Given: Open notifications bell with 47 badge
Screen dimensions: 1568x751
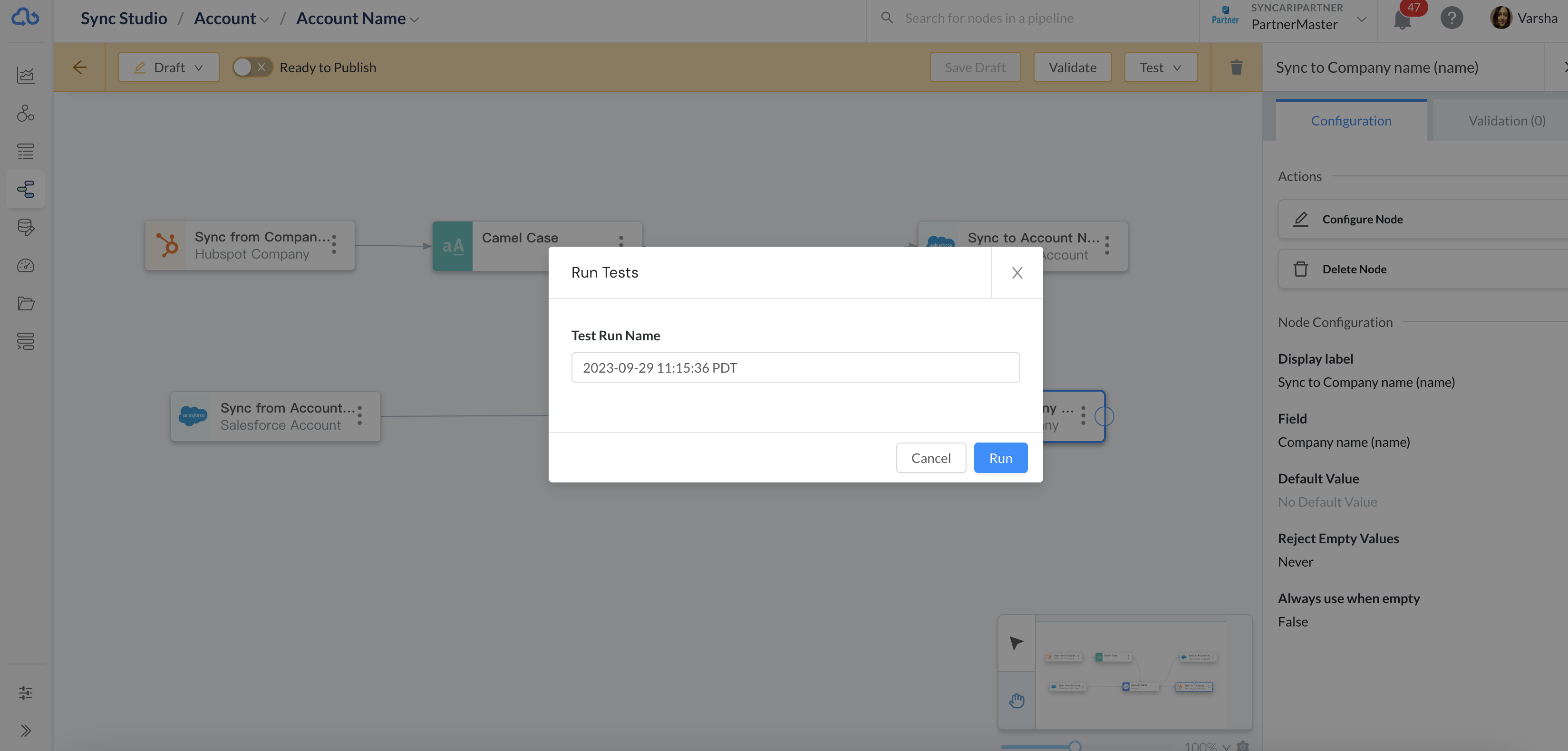Looking at the screenshot, I should coord(1403,19).
